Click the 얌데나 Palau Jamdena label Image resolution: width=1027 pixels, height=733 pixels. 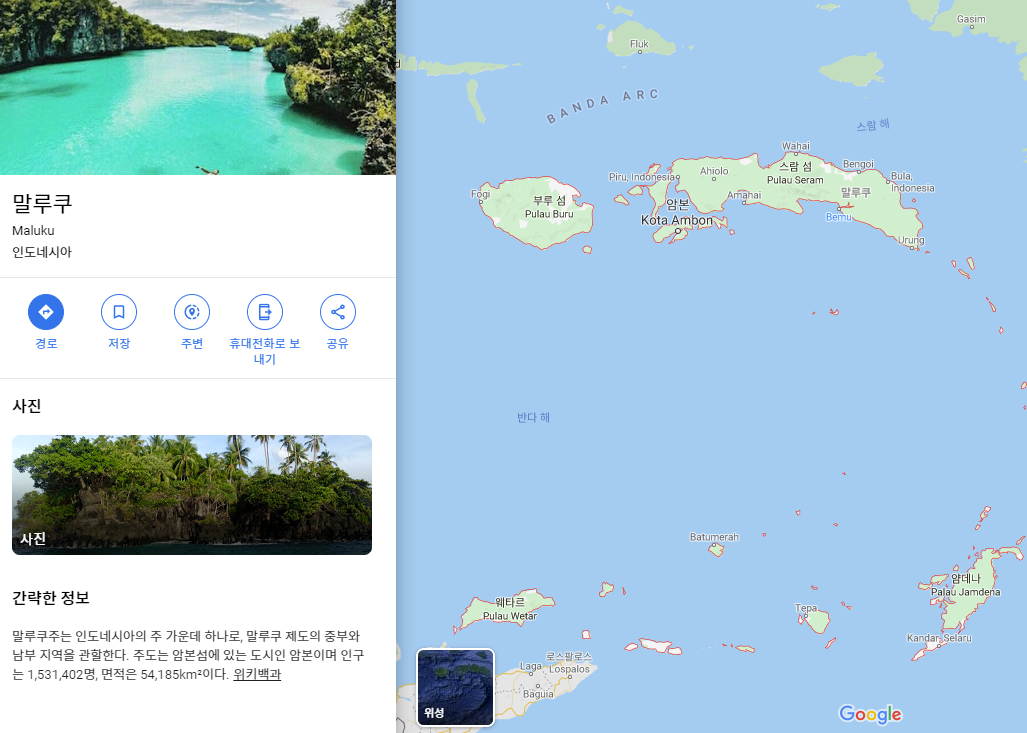[x=965, y=585]
